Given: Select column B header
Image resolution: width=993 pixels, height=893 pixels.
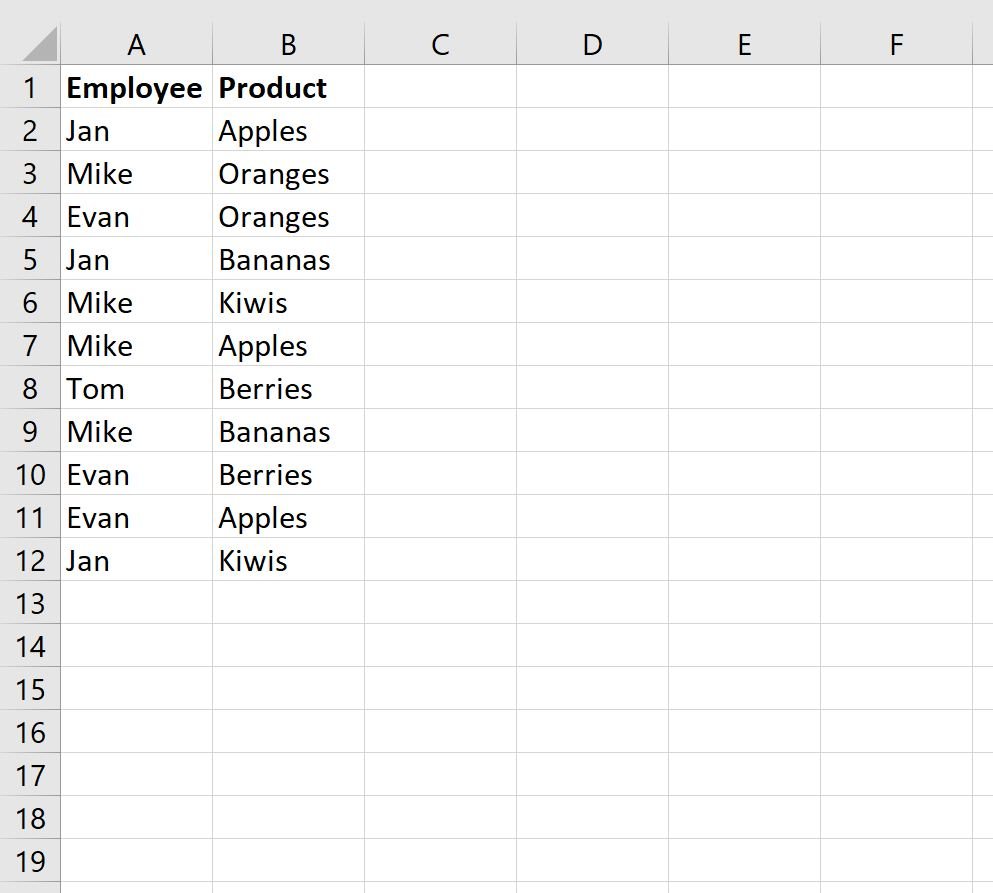Looking at the screenshot, I should [288, 44].
